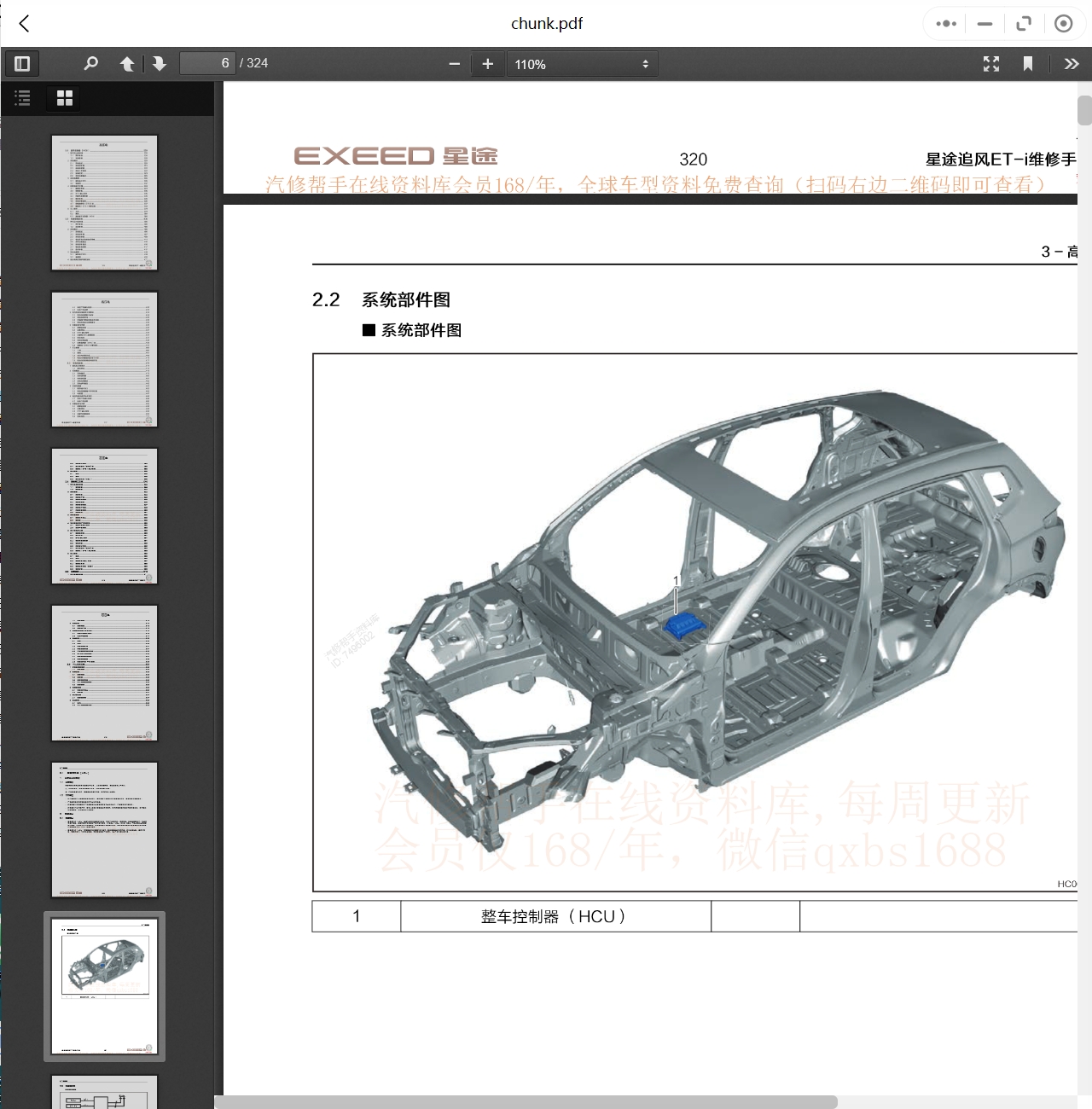Open the find in document search
The height and width of the screenshot is (1109, 1092).
coord(90,64)
